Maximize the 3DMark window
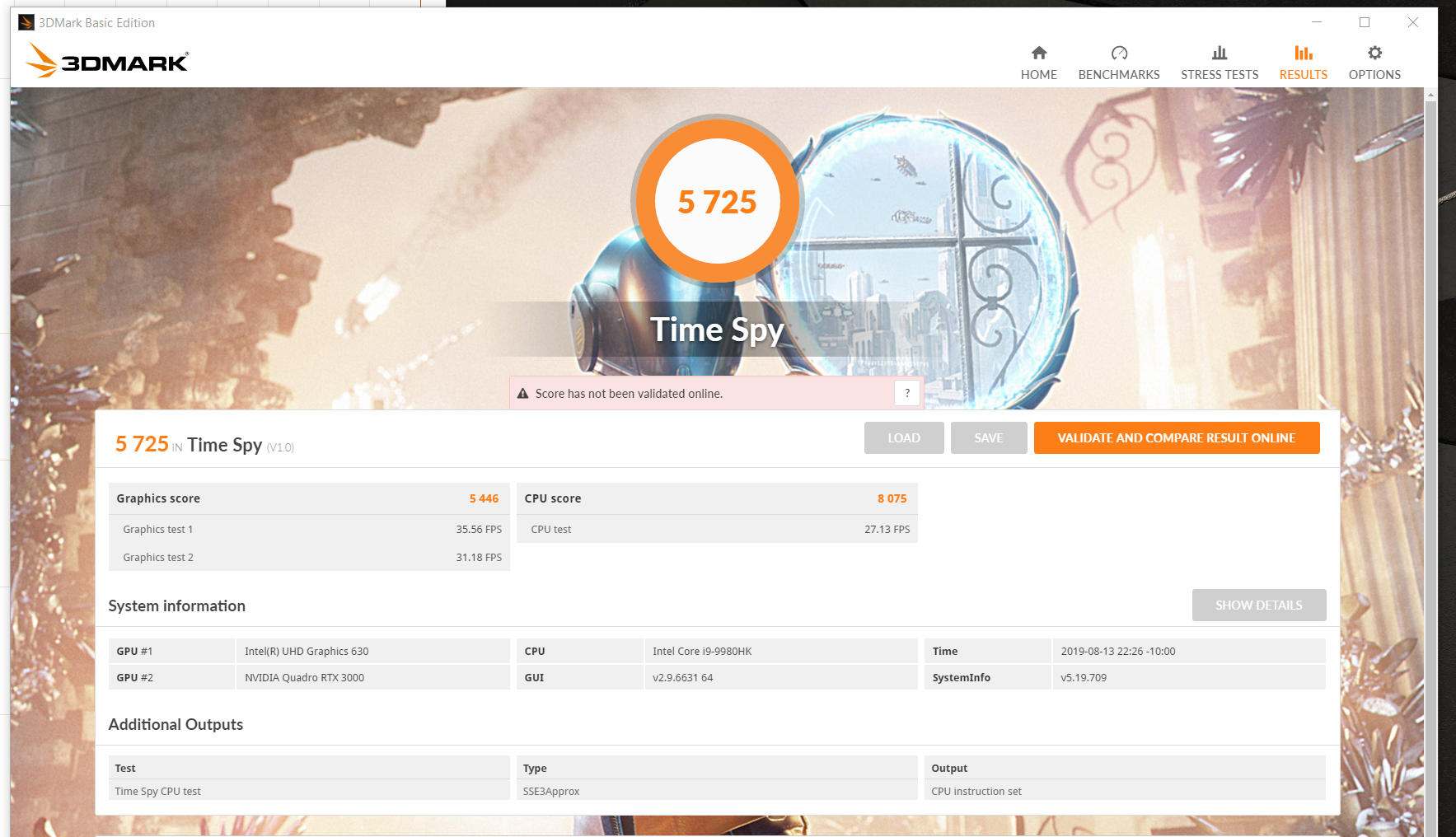The width and height of the screenshot is (1456, 837). (x=1365, y=22)
